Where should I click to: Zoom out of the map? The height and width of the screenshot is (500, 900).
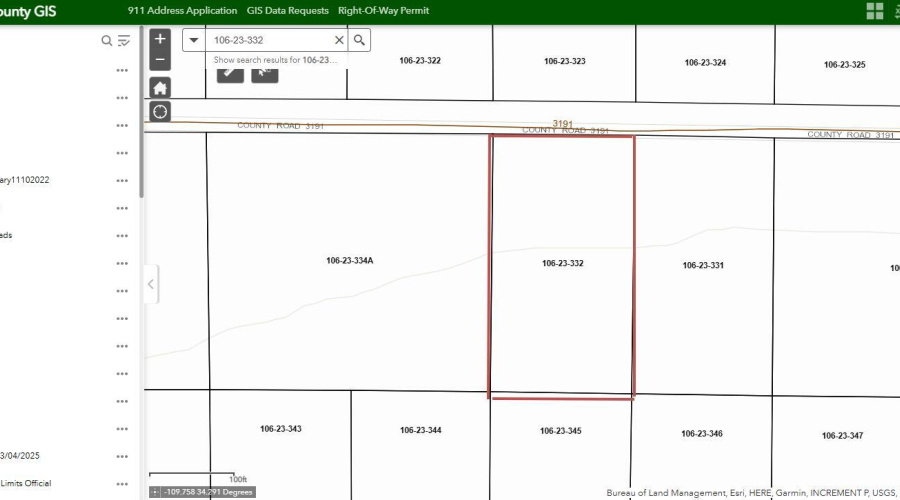click(160, 60)
